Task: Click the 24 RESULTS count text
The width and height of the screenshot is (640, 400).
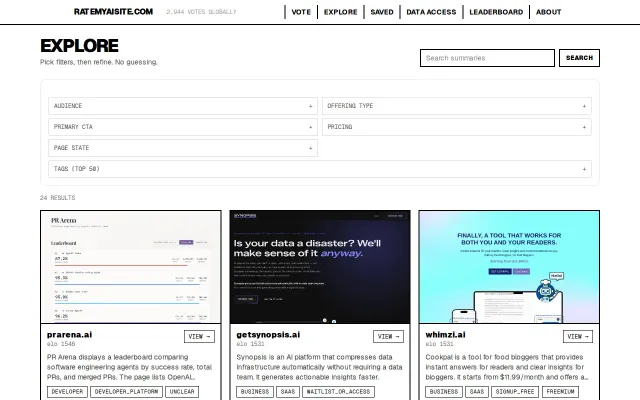Action: point(58,198)
